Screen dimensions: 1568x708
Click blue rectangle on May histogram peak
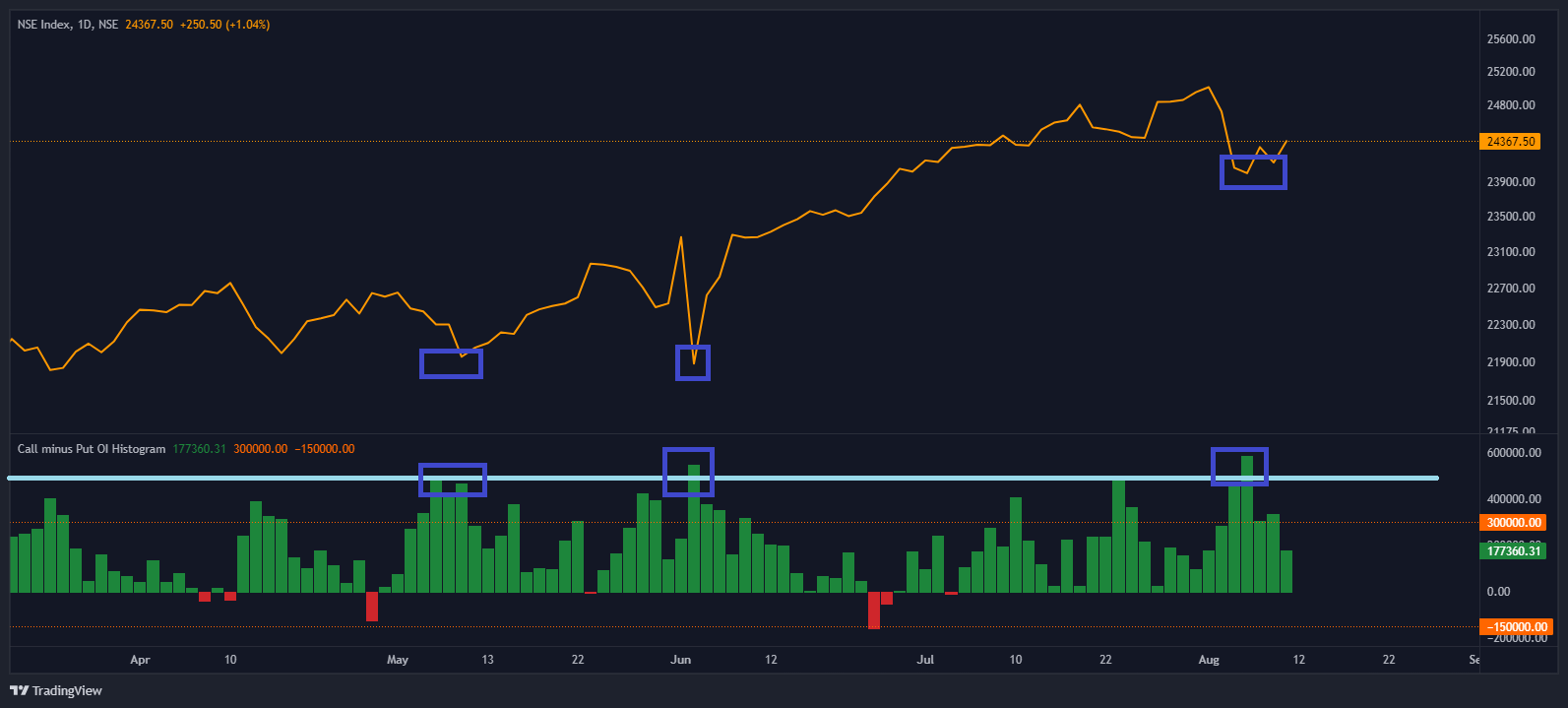coord(453,480)
